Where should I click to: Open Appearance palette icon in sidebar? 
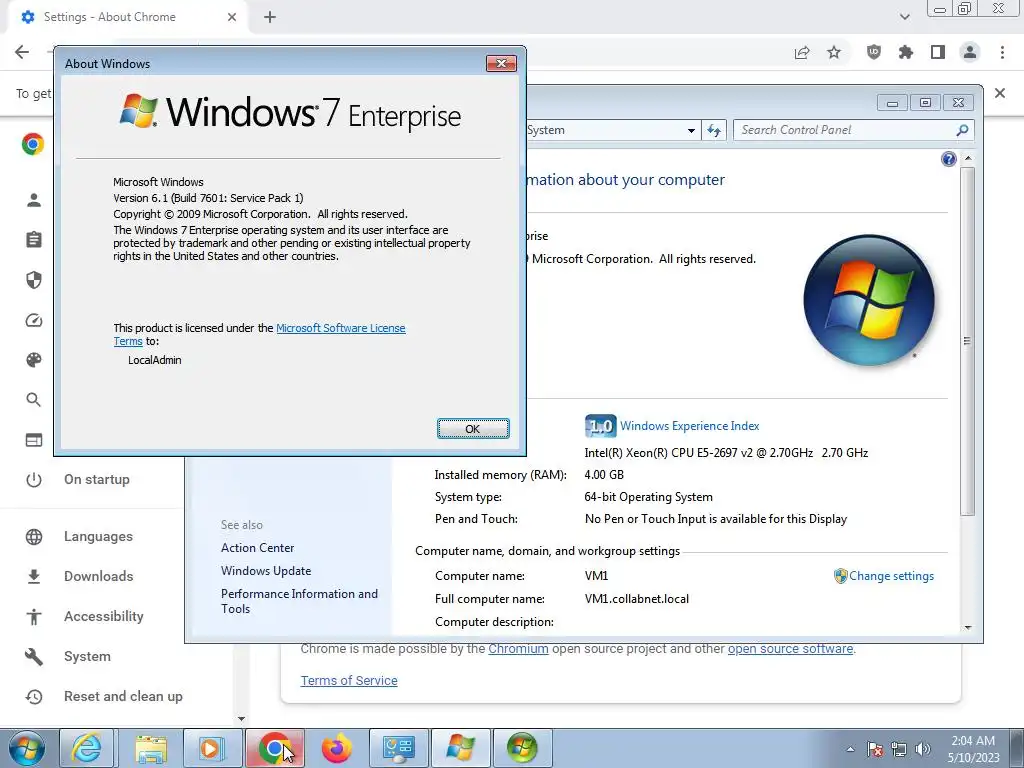click(34, 360)
